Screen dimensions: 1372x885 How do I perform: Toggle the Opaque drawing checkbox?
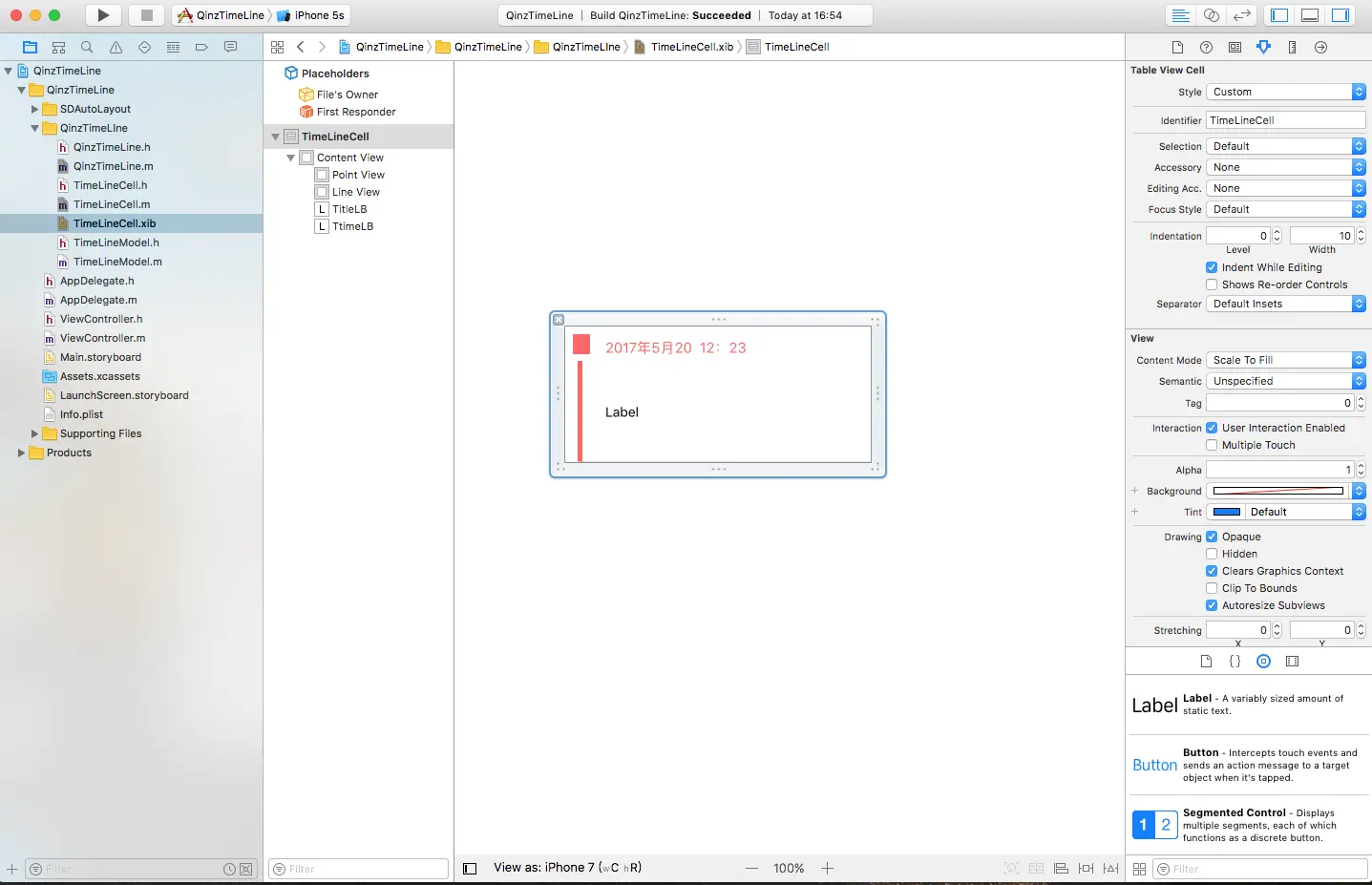click(x=1212, y=537)
